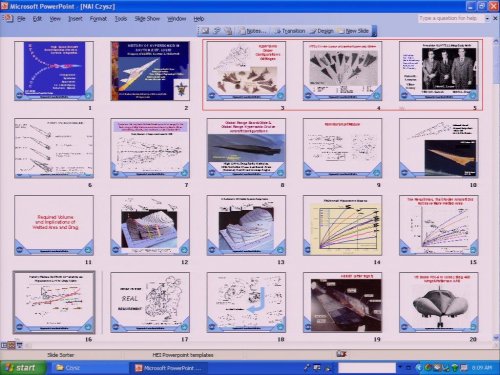
Task: Open Speaker Notes from the toolbar
Action: tap(252, 31)
